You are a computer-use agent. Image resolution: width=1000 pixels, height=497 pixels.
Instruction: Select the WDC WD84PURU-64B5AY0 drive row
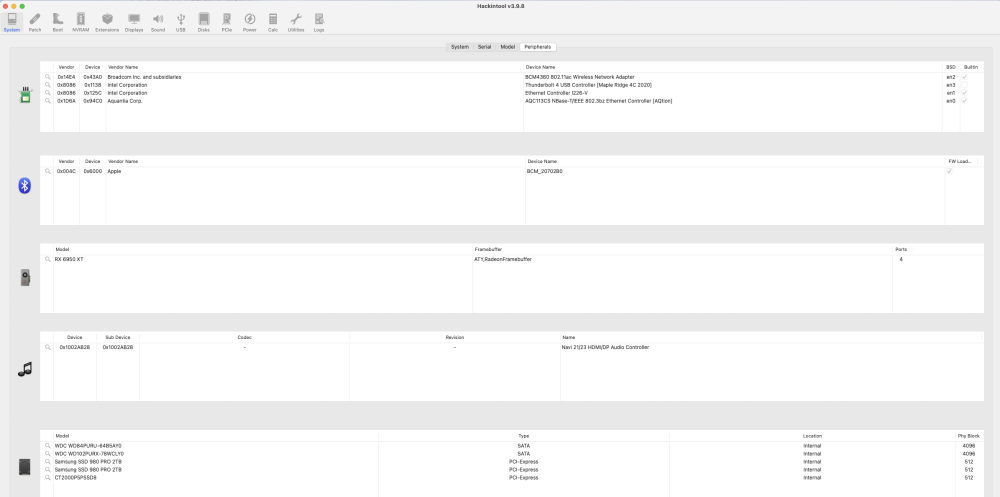(512, 446)
